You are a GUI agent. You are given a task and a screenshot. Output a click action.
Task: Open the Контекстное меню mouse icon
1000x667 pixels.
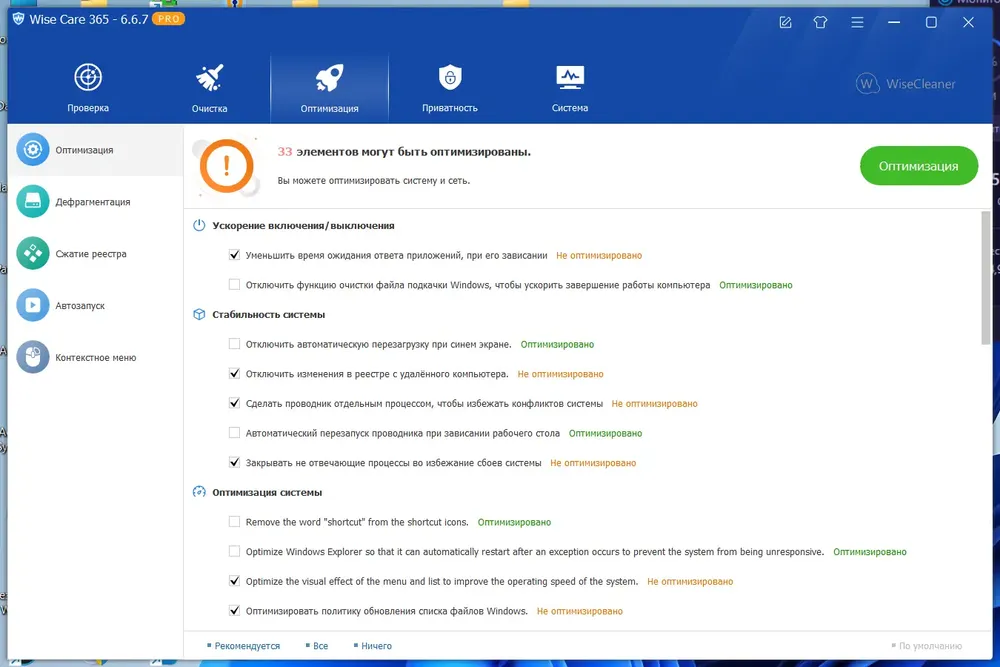pyautogui.click(x=33, y=358)
